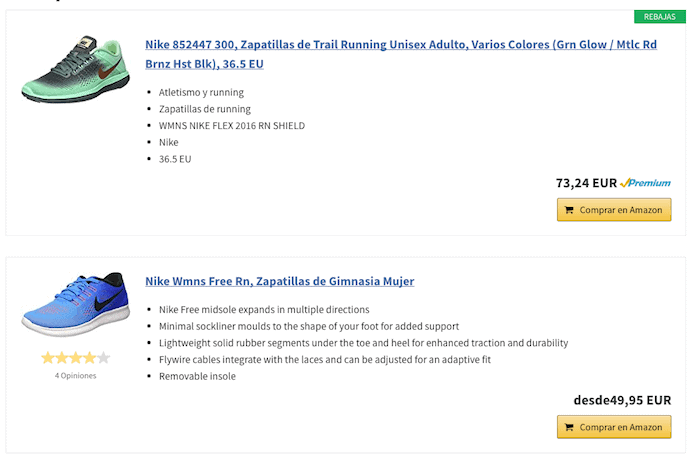The image size is (700, 463).
Task: Select the Removable insole bullet text
Action: pyautogui.click(x=197, y=376)
